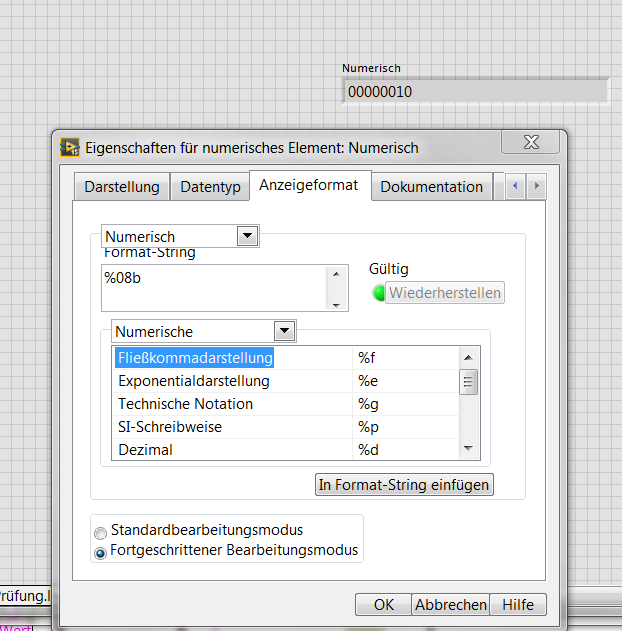
Task: Expand the Numerische format codes dropdown
Action: pos(284,331)
